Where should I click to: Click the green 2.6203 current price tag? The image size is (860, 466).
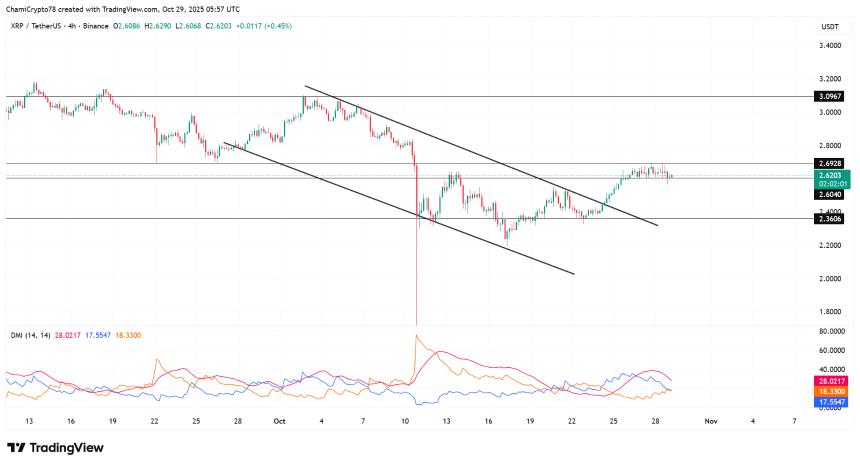click(831, 178)
